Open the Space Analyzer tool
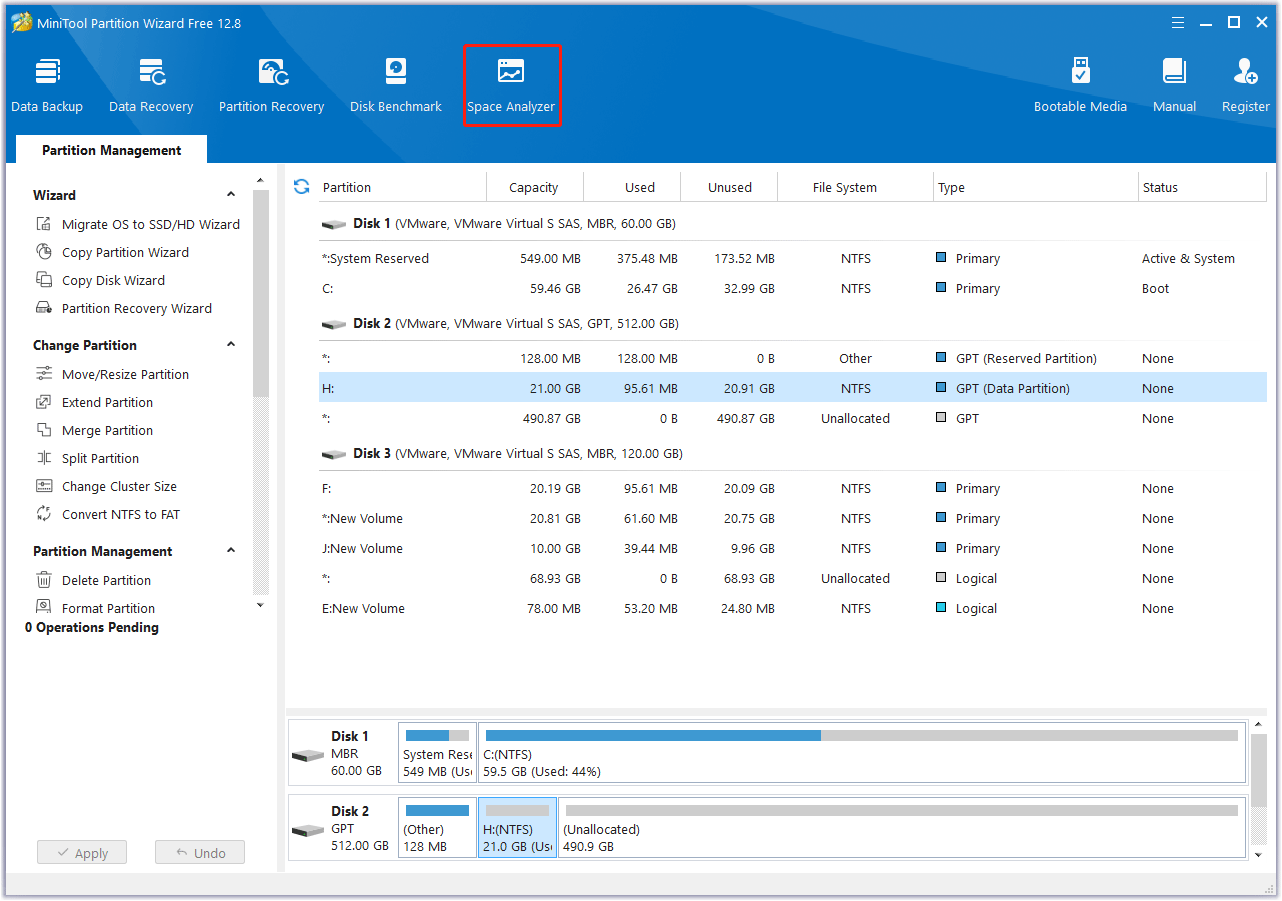 511,86
